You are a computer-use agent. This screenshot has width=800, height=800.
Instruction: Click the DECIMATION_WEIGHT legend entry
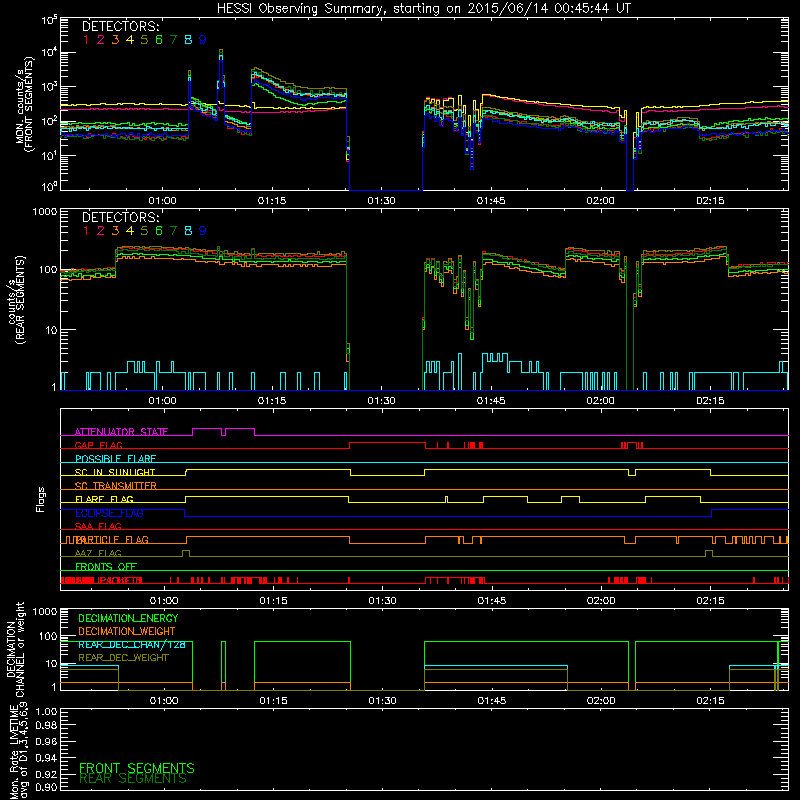pyautogui.click(x=127, y=632)
